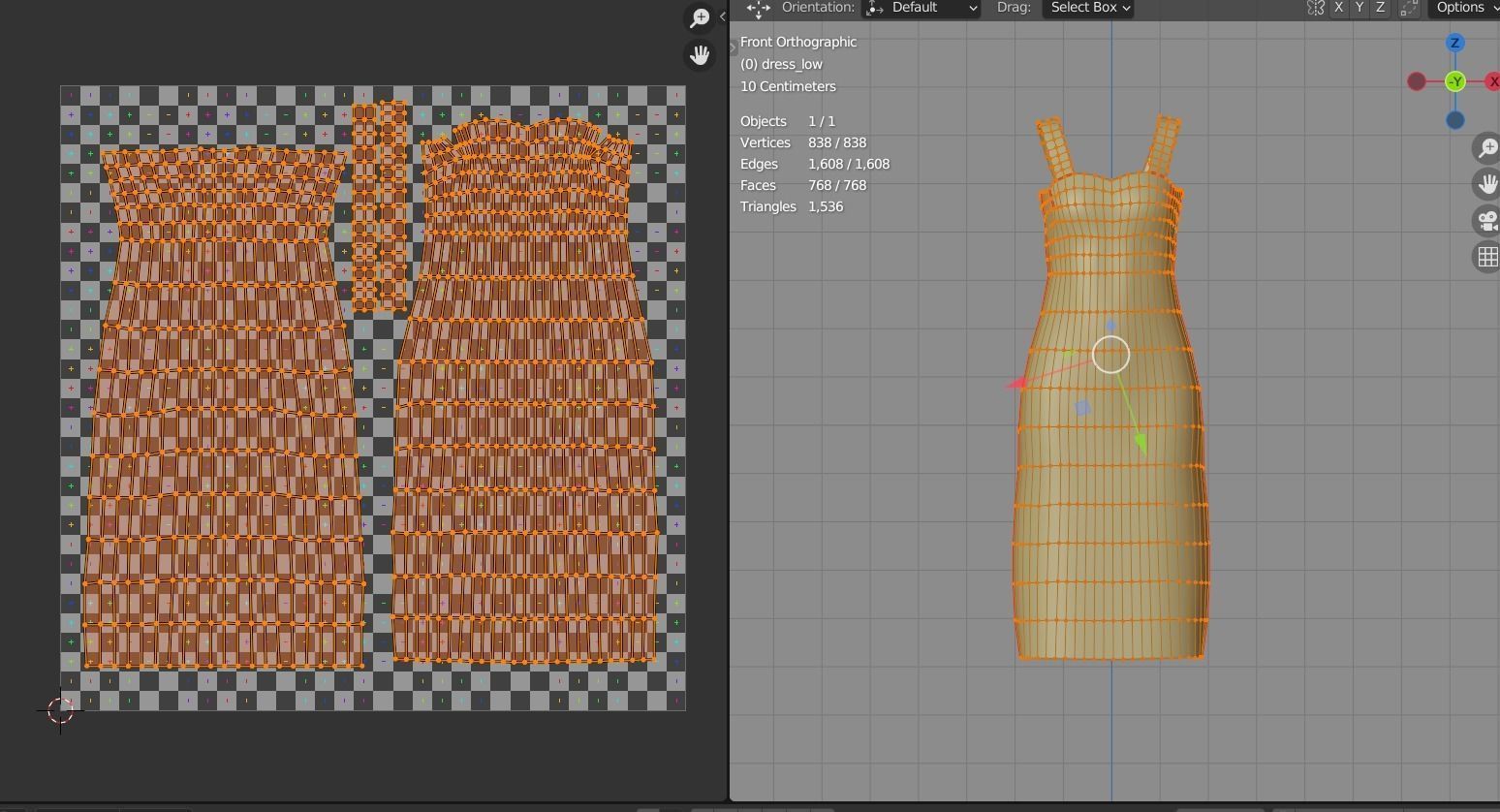Click the Triangles count "1,536"
The width and height of the screenshot is (1500, 812).
click(x=826, y=206)
